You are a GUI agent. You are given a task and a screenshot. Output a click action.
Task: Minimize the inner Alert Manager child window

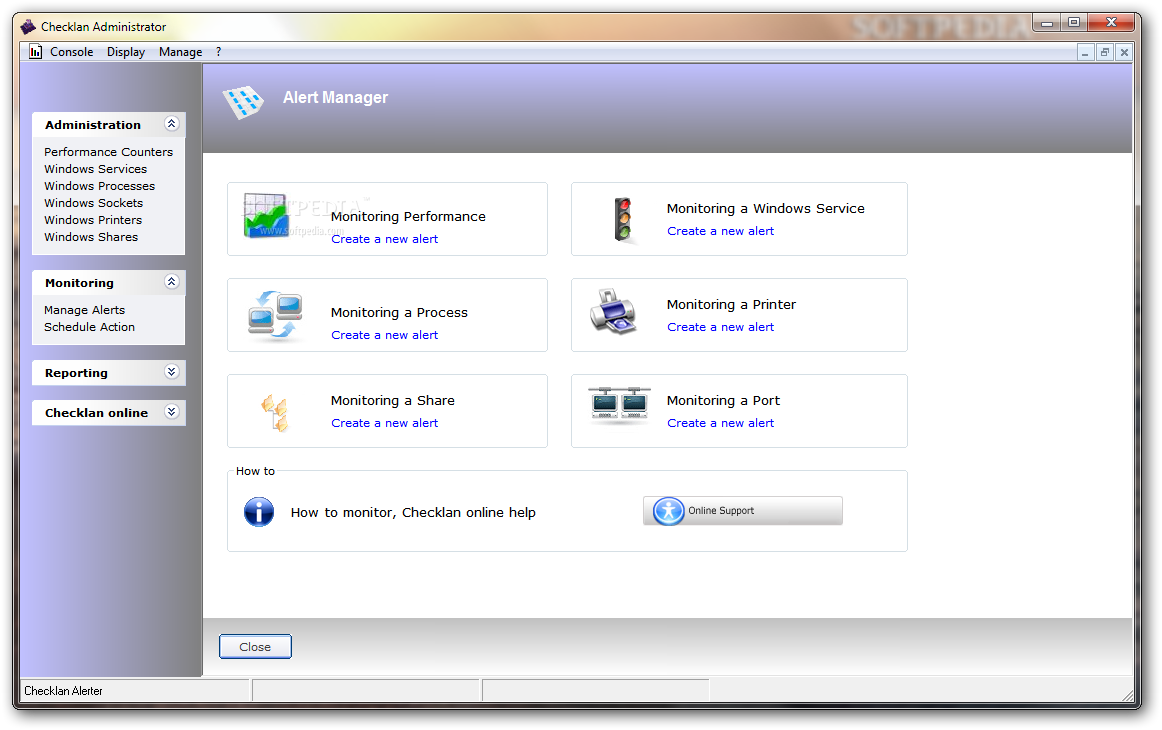coord(1085,52)
